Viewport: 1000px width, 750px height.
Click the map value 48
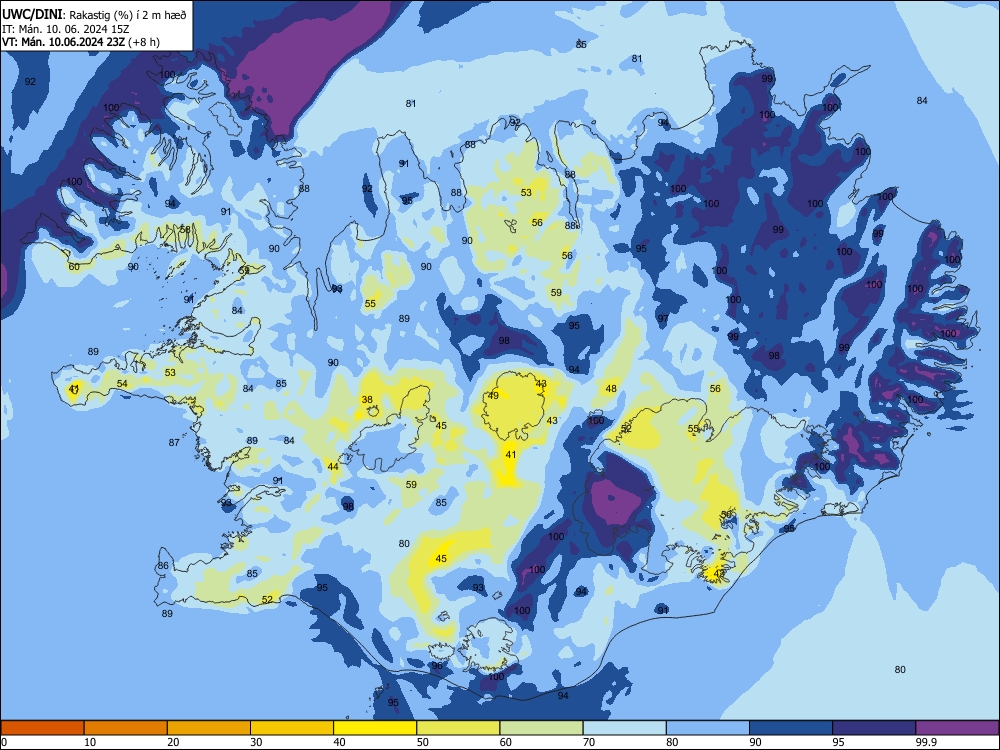pos(611,388)
